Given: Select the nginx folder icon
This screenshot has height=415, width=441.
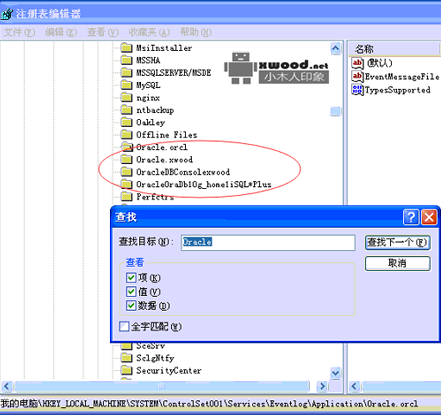Looking at the screenshot, I should (x=126, y=98).
